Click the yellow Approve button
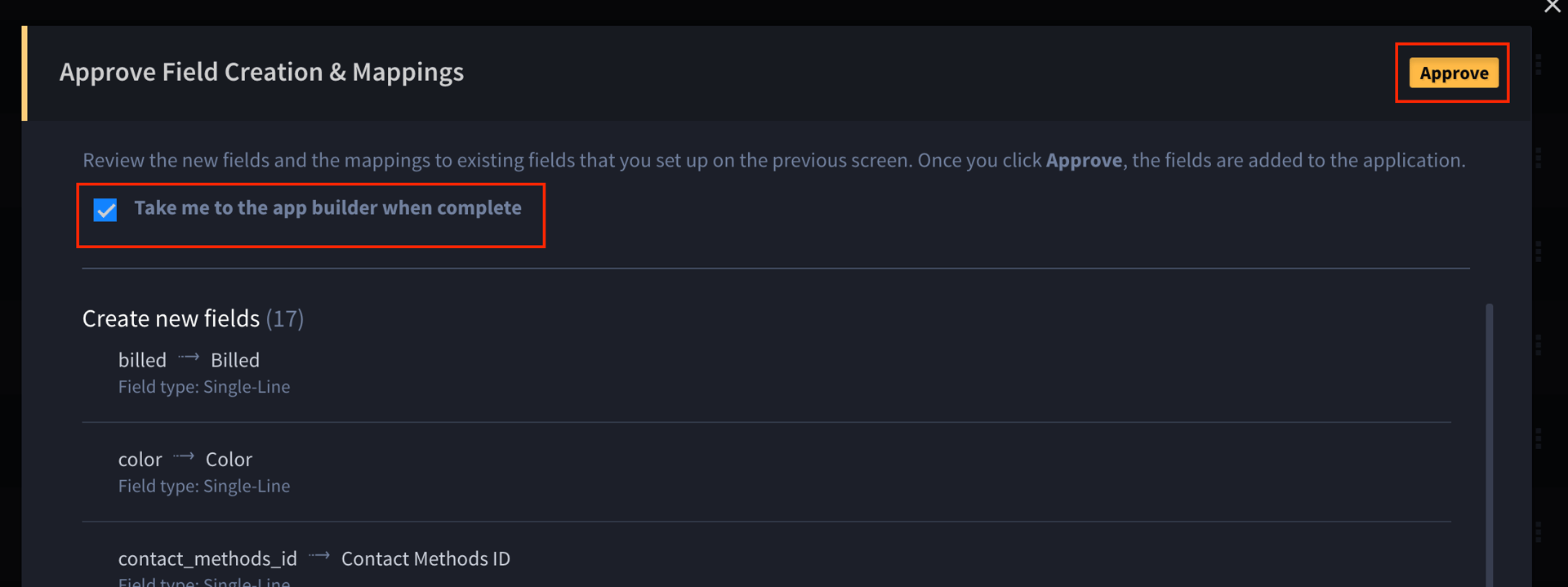The height and width of the screenshot is (587, 1568). tap(1454, 73)
